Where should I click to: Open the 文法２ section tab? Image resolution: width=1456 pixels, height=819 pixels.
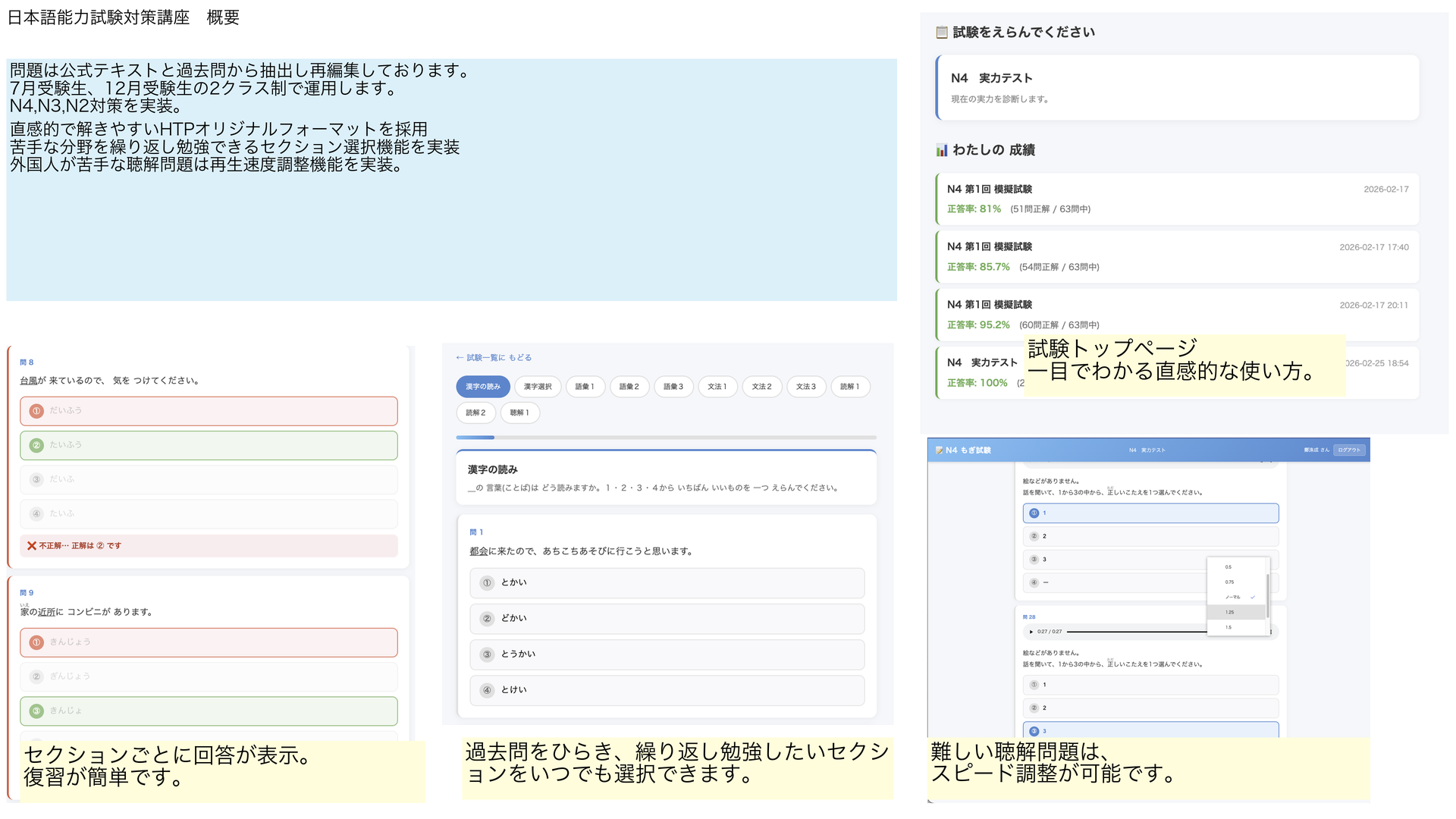762,387
